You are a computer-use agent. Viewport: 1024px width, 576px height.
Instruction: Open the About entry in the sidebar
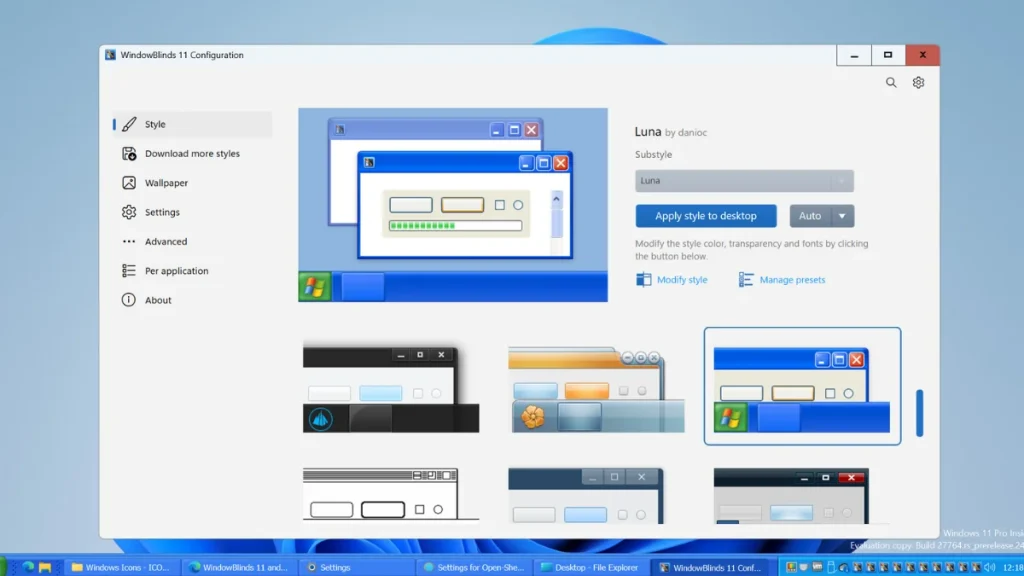(128, 299)
